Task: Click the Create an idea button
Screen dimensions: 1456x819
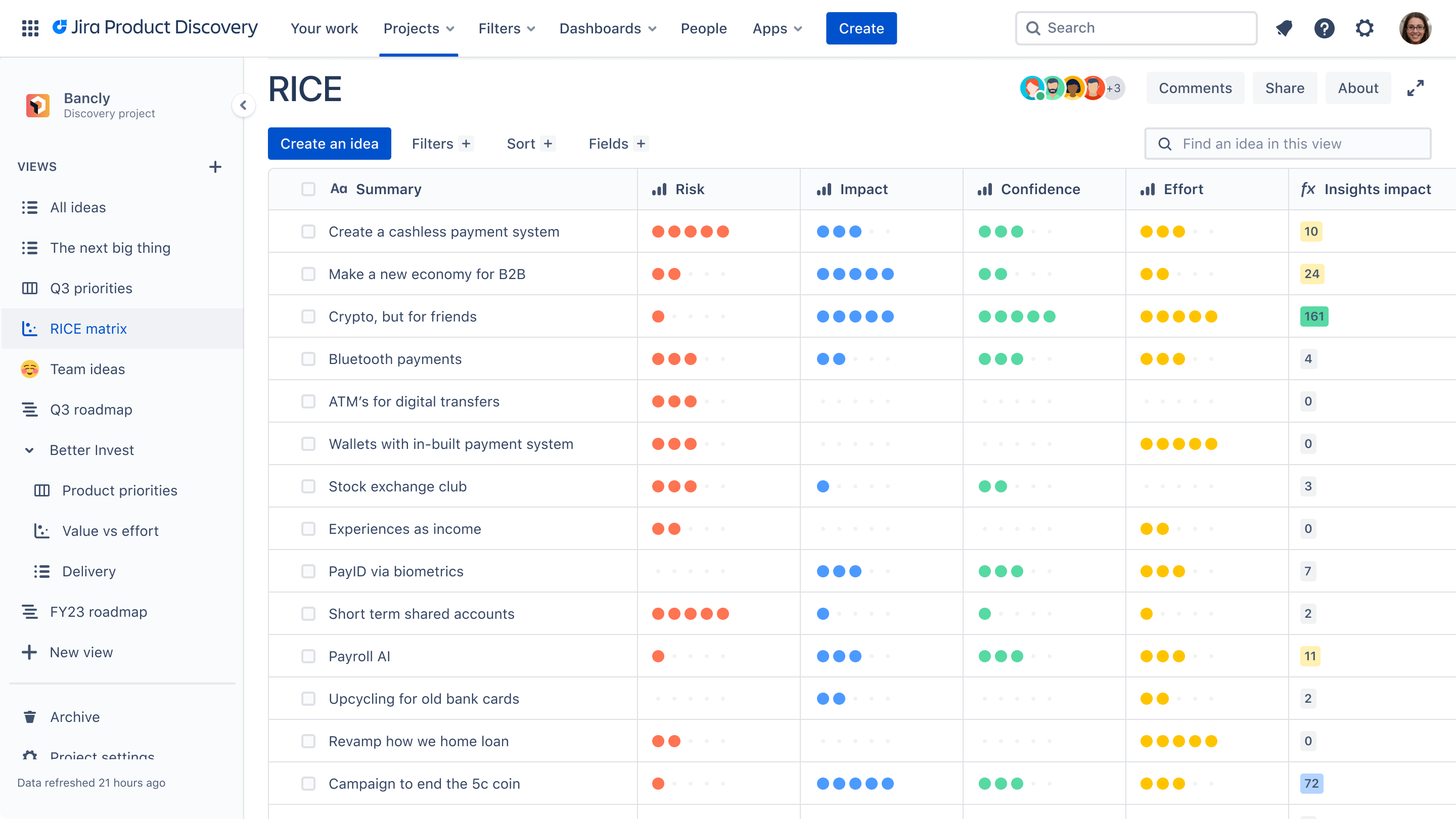Action: point(329,144)
